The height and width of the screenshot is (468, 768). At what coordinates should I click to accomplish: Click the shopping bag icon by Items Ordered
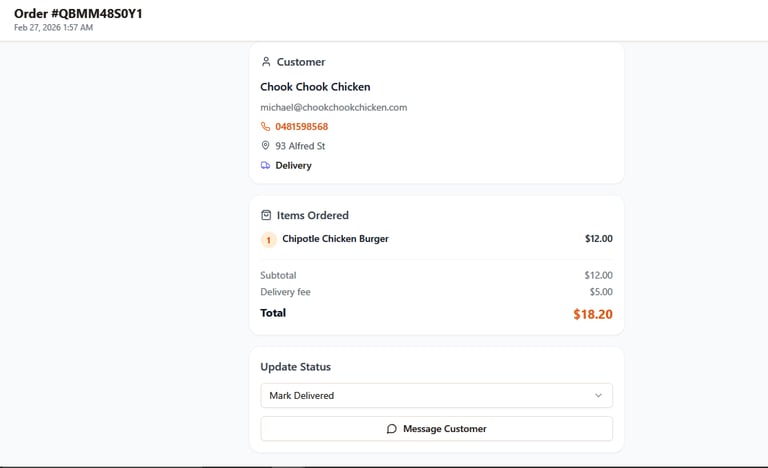click(266, 215)
